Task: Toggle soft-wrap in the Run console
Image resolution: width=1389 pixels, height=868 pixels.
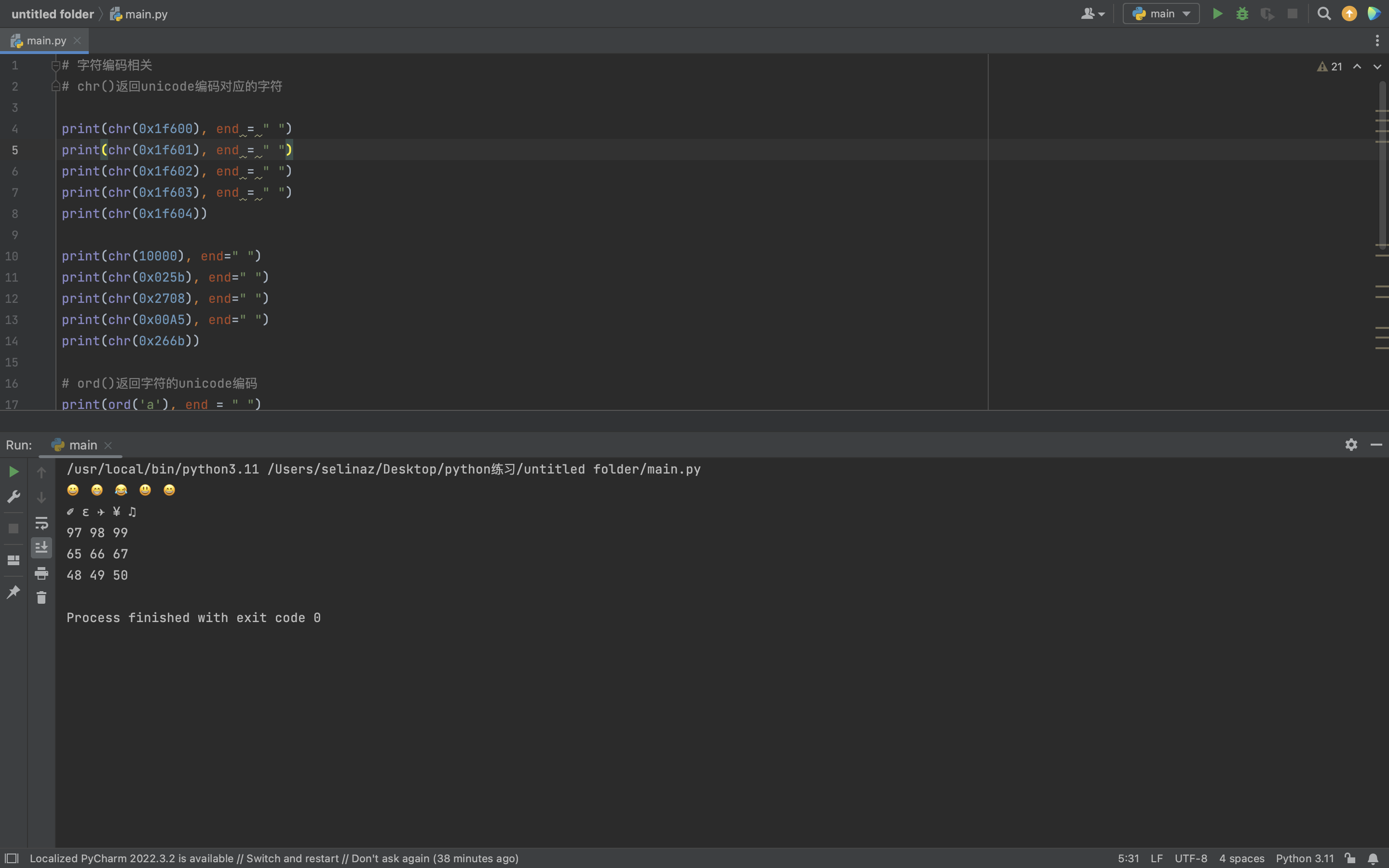Action: [41, 523]
